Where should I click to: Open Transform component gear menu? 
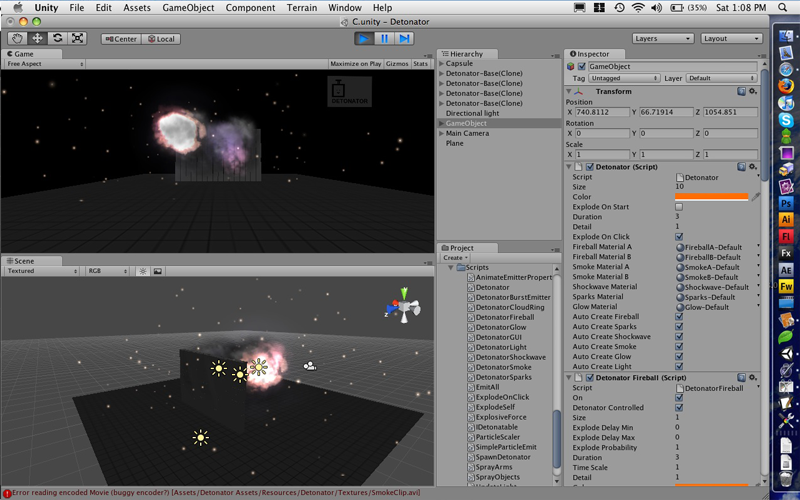point(753,91)
